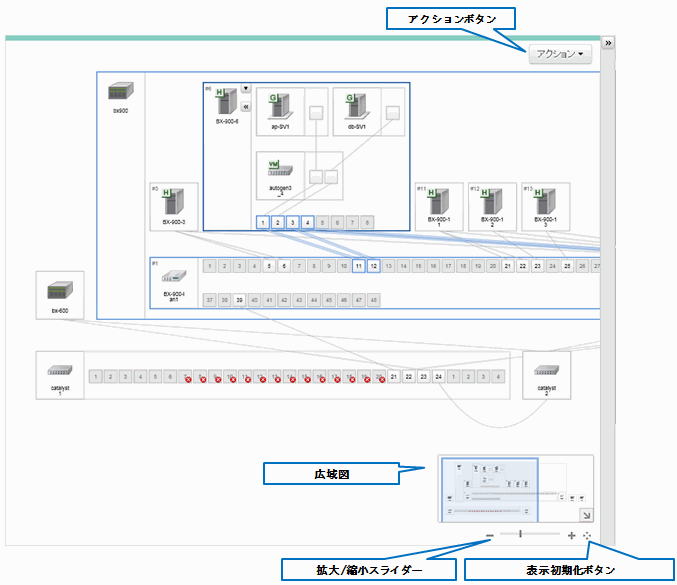This screenshot has height=585, width=677.
Task: Select port 11 on BX-900-lan1 switch
Action: pyautogui.click(x=359, y=266)
